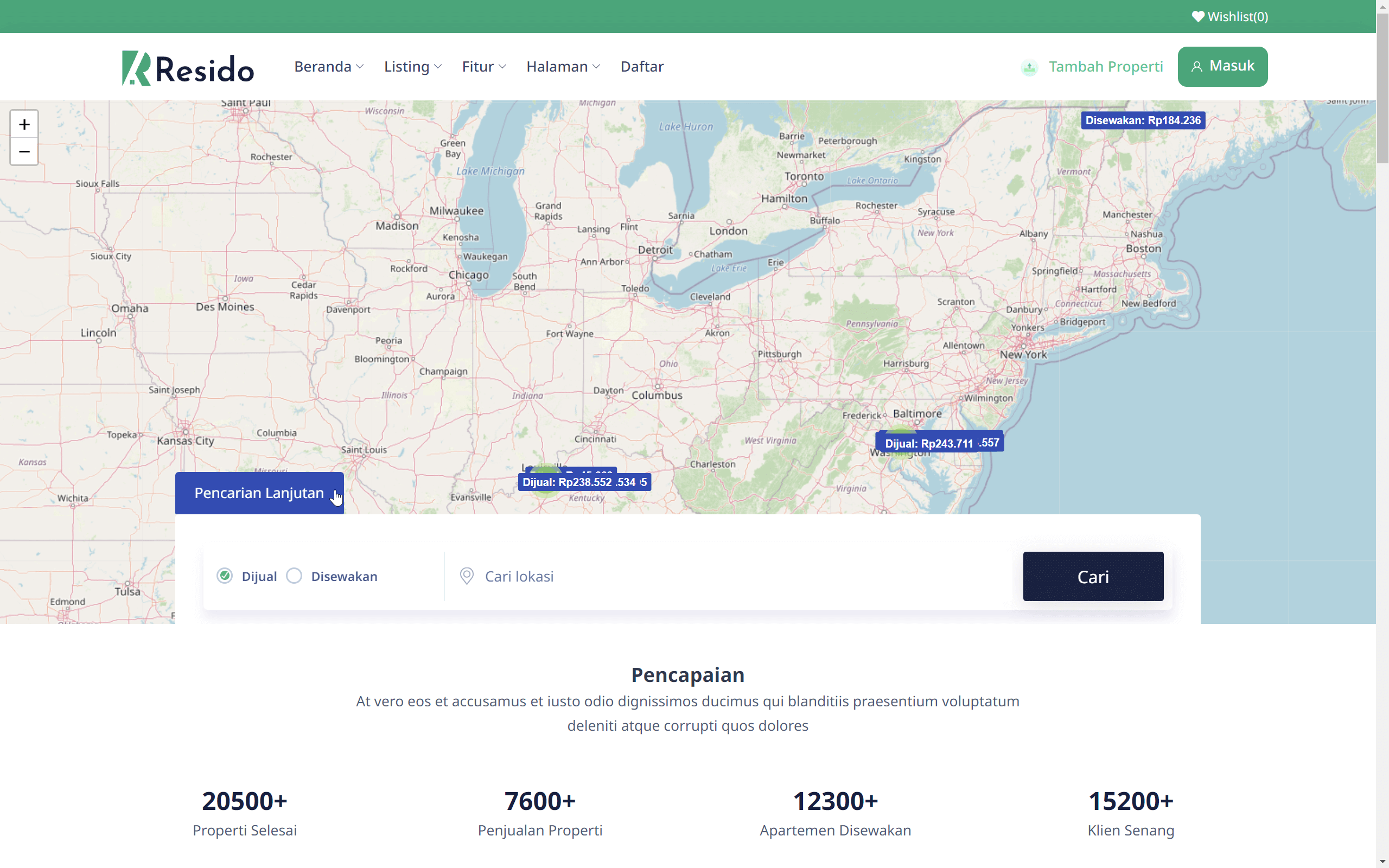The height and width of the screenshot is (868, 1389).
Task: Expand the Listing dropdown menu
Action: pos(413,67)
